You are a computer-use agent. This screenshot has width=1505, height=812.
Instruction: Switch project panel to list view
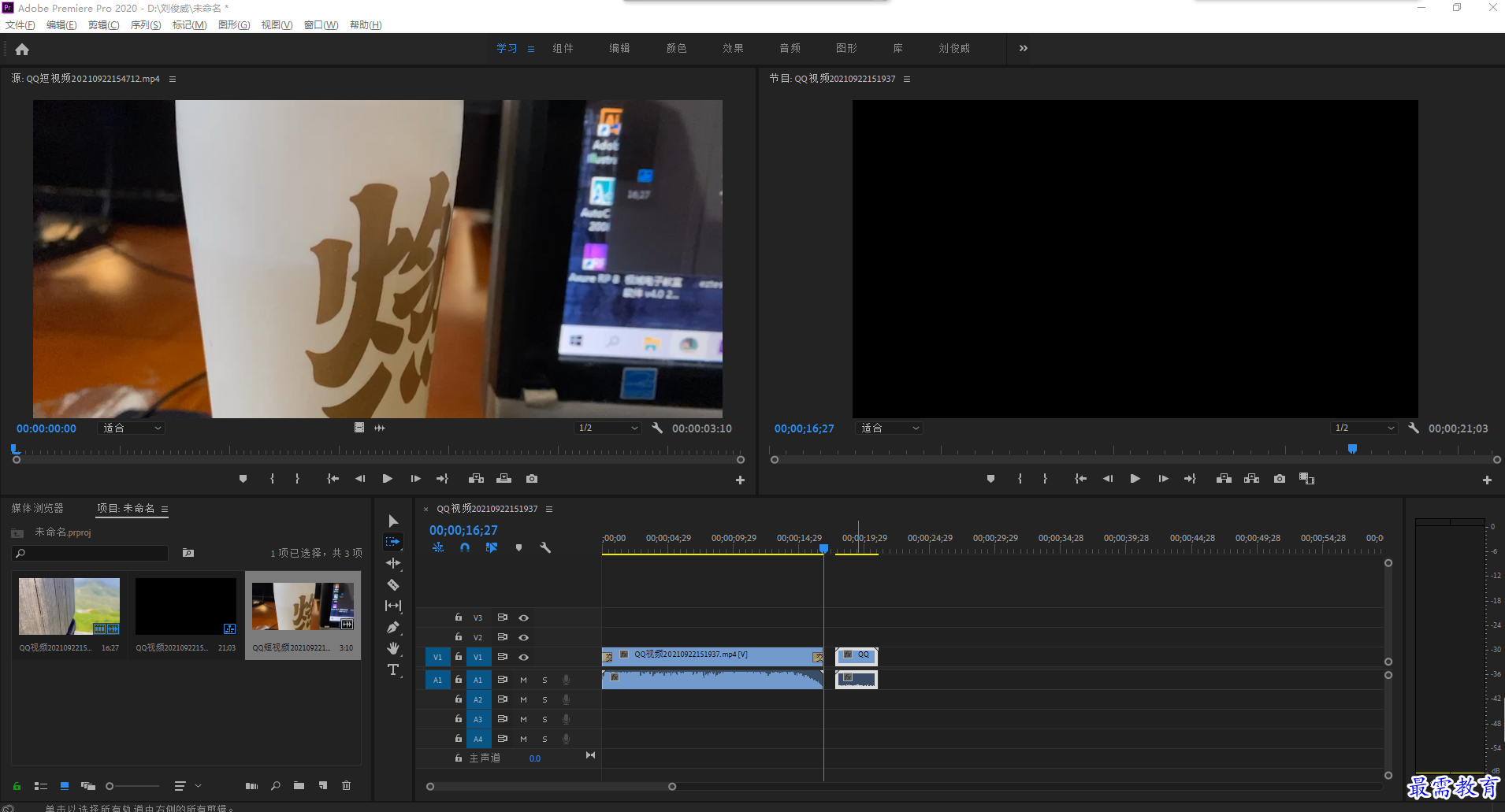pyautogui.click(x=41, y=786)
